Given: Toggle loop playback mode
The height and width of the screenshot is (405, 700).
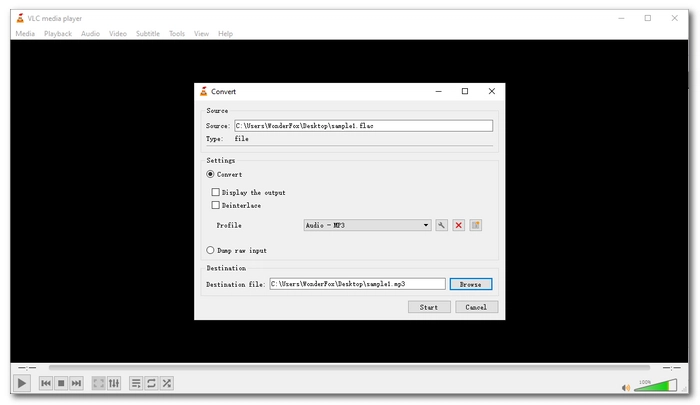Looking at the screenshot, I should [x=151, y=383].
